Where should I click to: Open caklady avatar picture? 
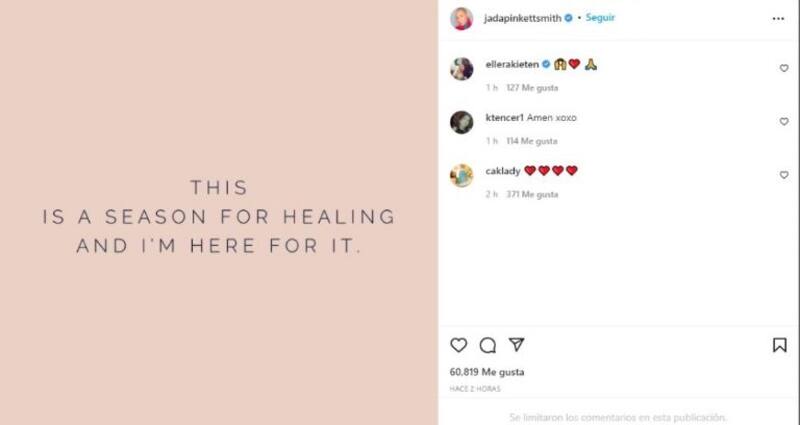click(462, 176)
